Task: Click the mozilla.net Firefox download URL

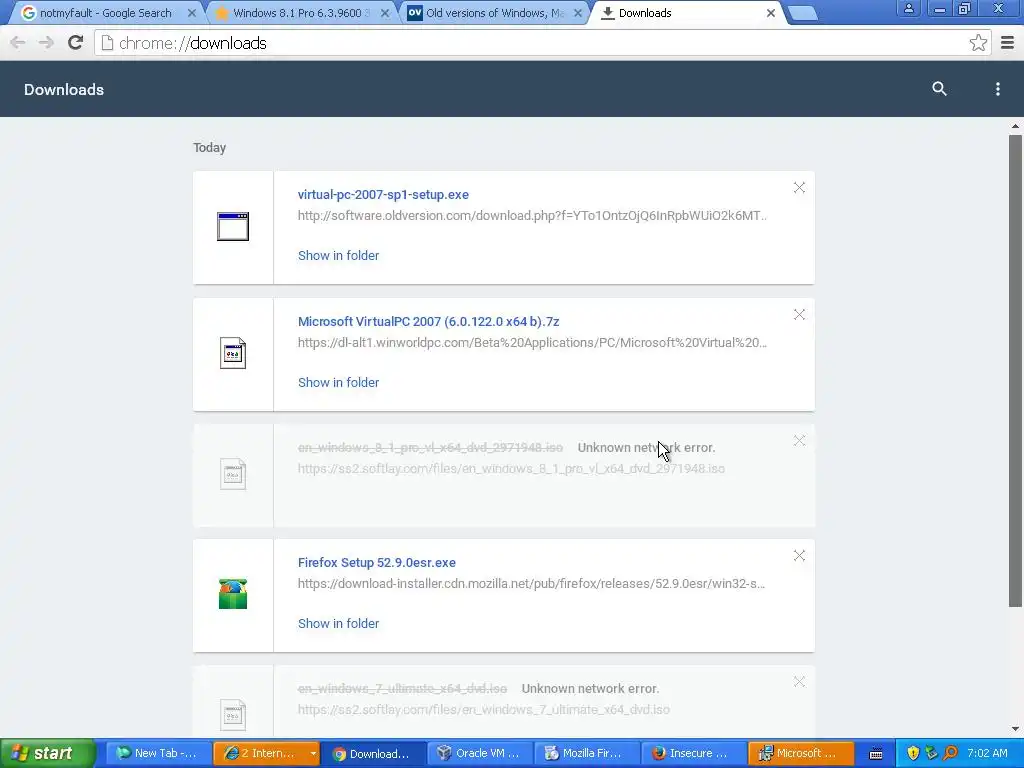Action: click(x=532, y=583)
